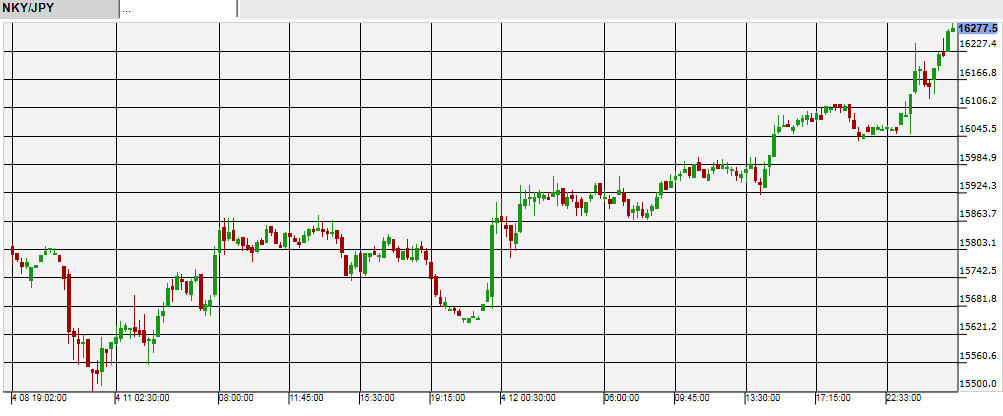
Task: Select the 15803.1 price axis label
Action: pos(980,243)
